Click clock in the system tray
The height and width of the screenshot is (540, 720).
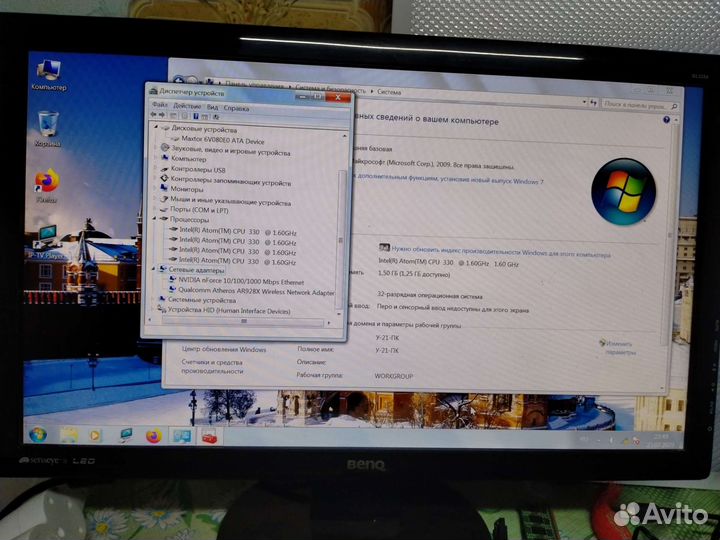tap(661, 440)
